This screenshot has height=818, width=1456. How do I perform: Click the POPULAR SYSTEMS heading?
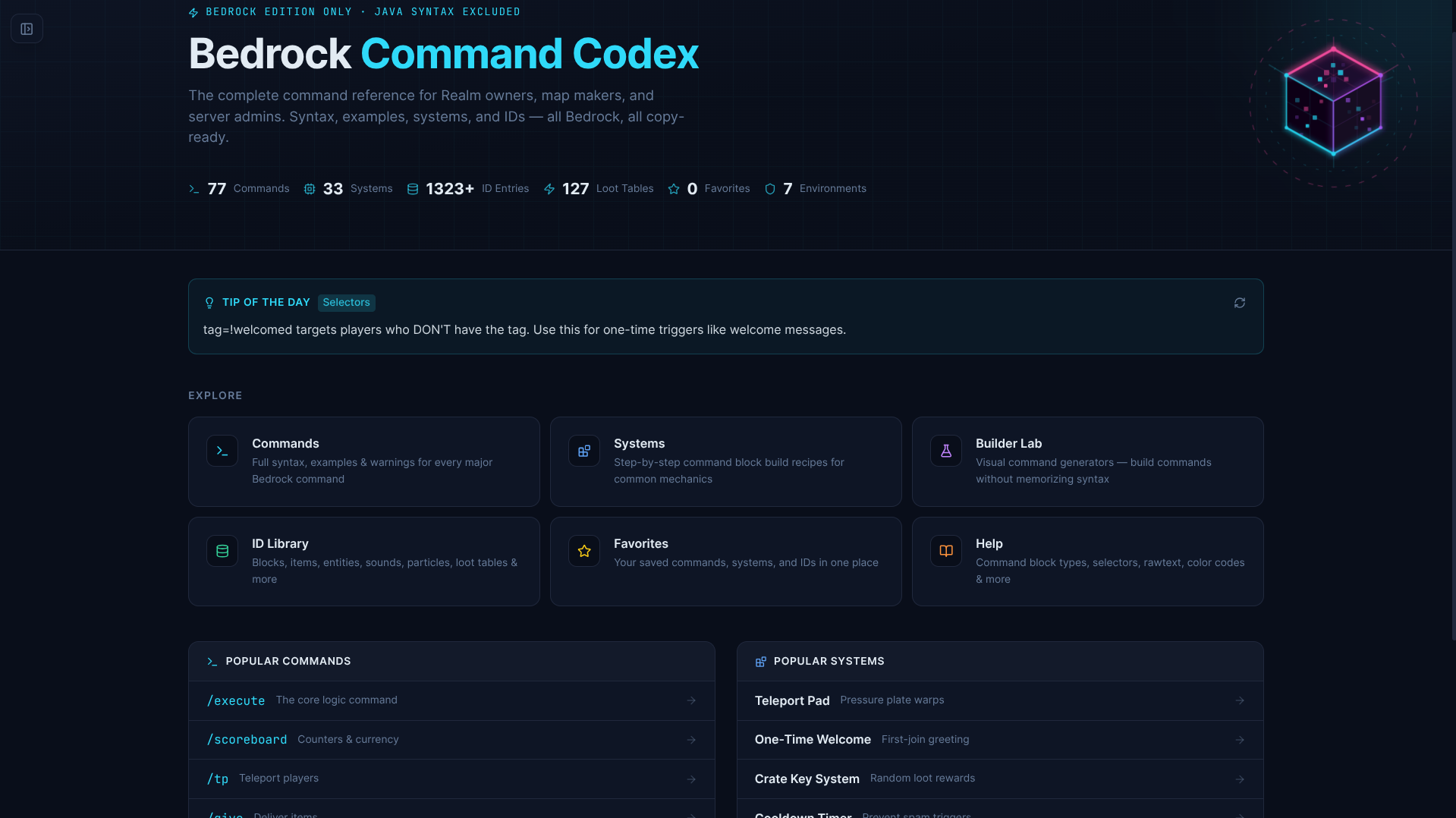(829, 662)
